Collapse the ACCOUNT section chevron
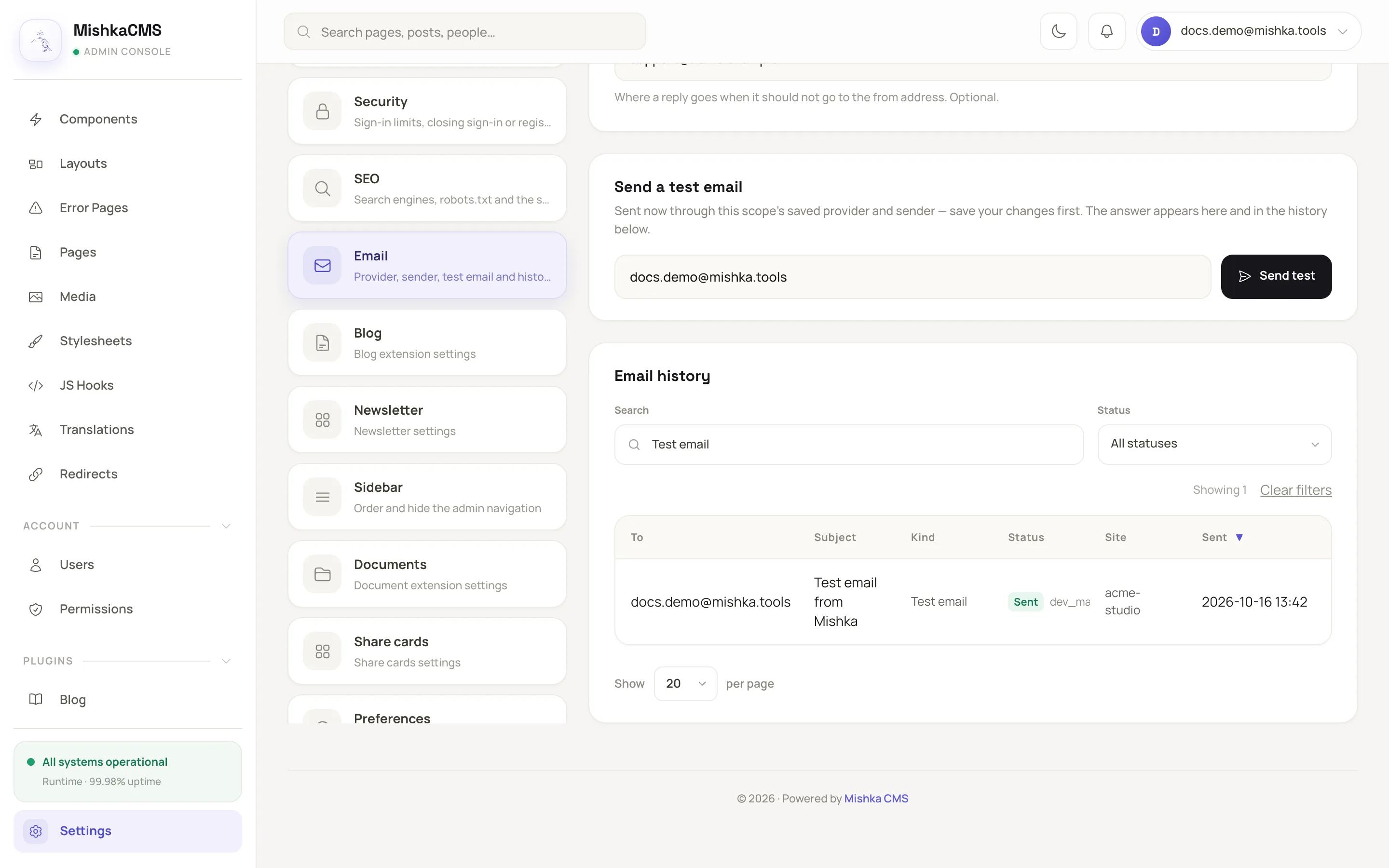The width and height of the screenshot is (1389, 868). [x=226, y=526]
